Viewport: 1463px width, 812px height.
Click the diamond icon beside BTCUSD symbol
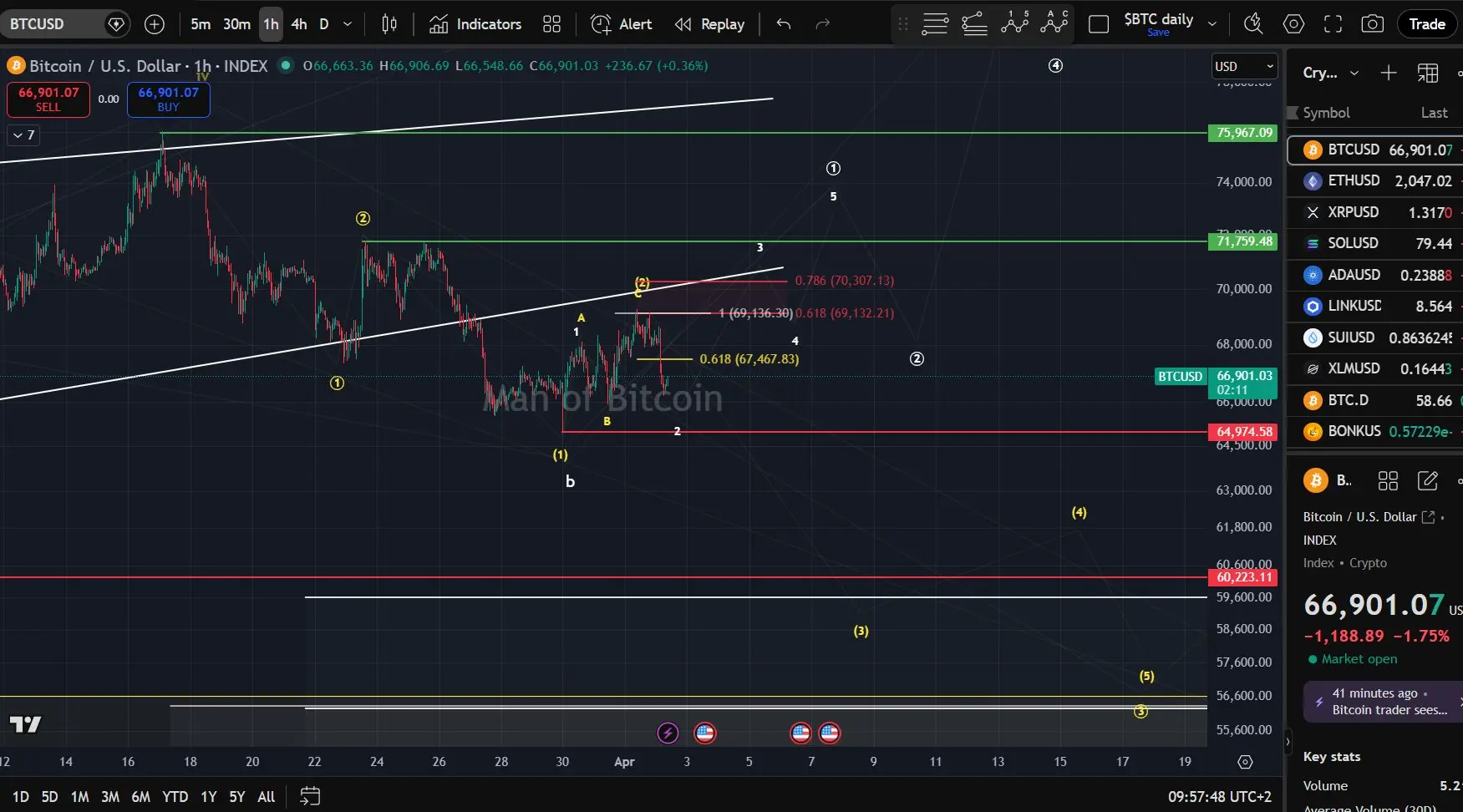(116, 24)
